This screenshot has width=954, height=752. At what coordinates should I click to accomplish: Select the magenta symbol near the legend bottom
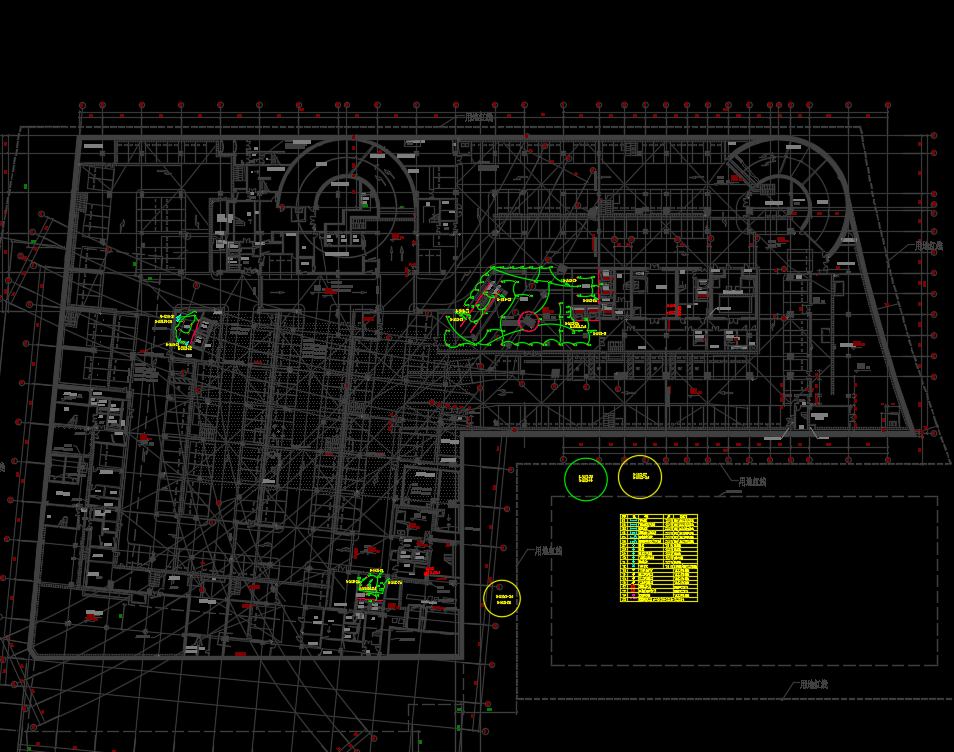tap(633, 596)
